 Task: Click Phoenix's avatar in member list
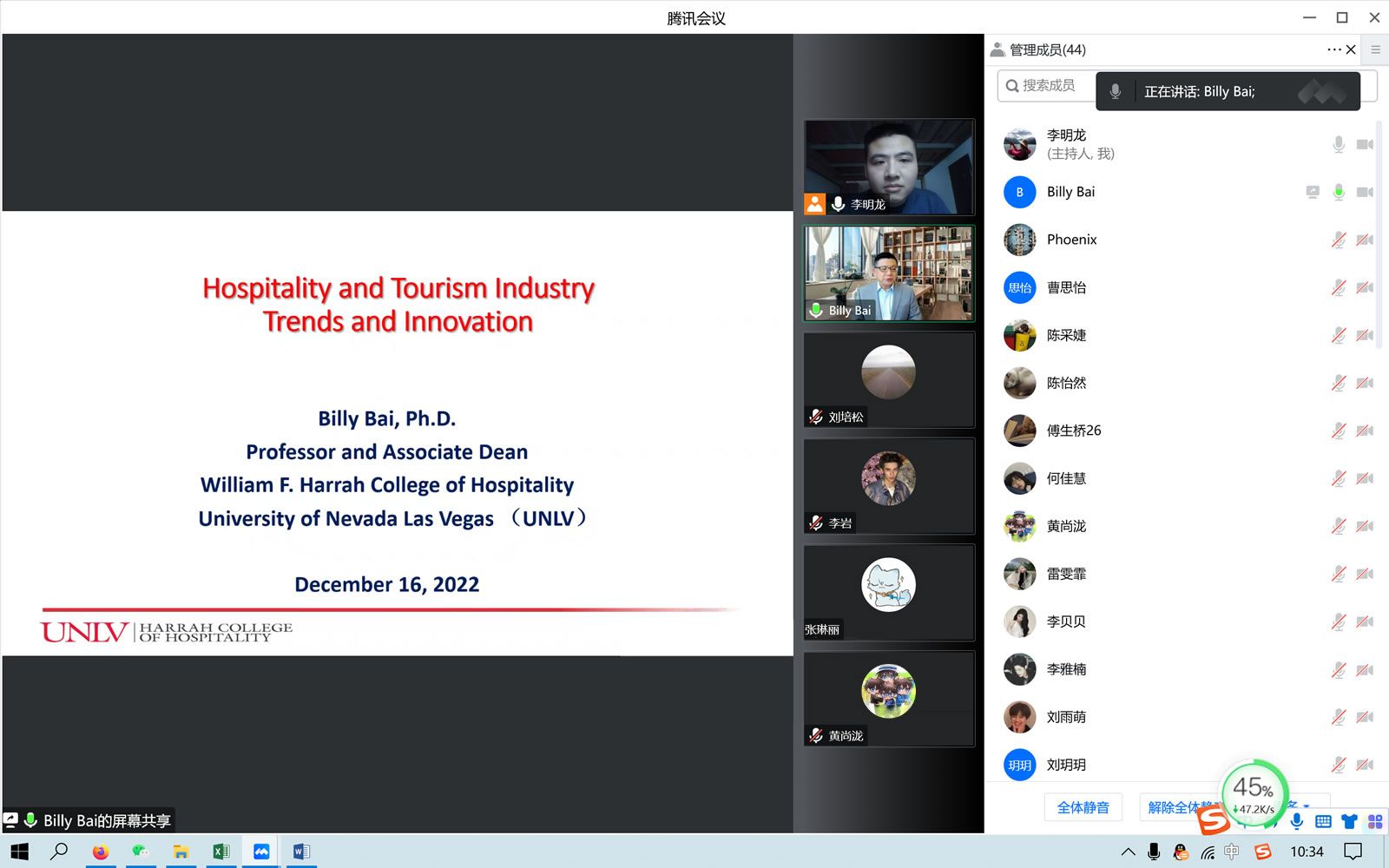click(x=1020, y=240)
